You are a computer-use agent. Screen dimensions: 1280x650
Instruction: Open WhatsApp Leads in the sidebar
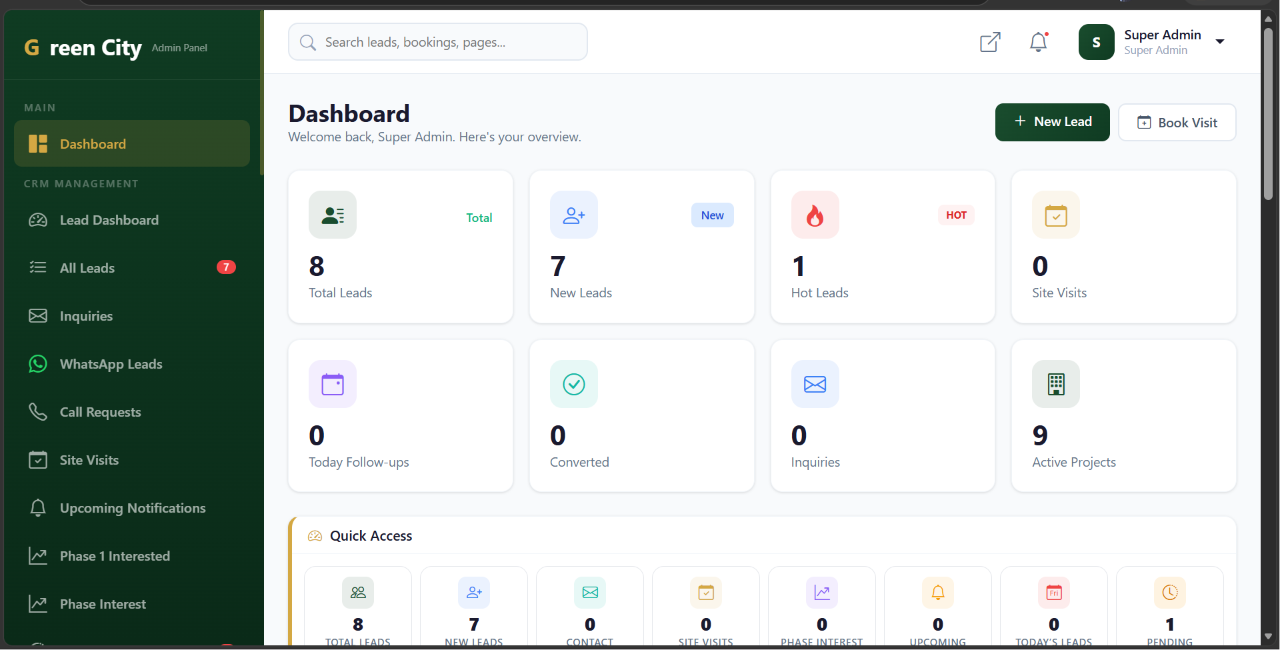click(132, 364)
